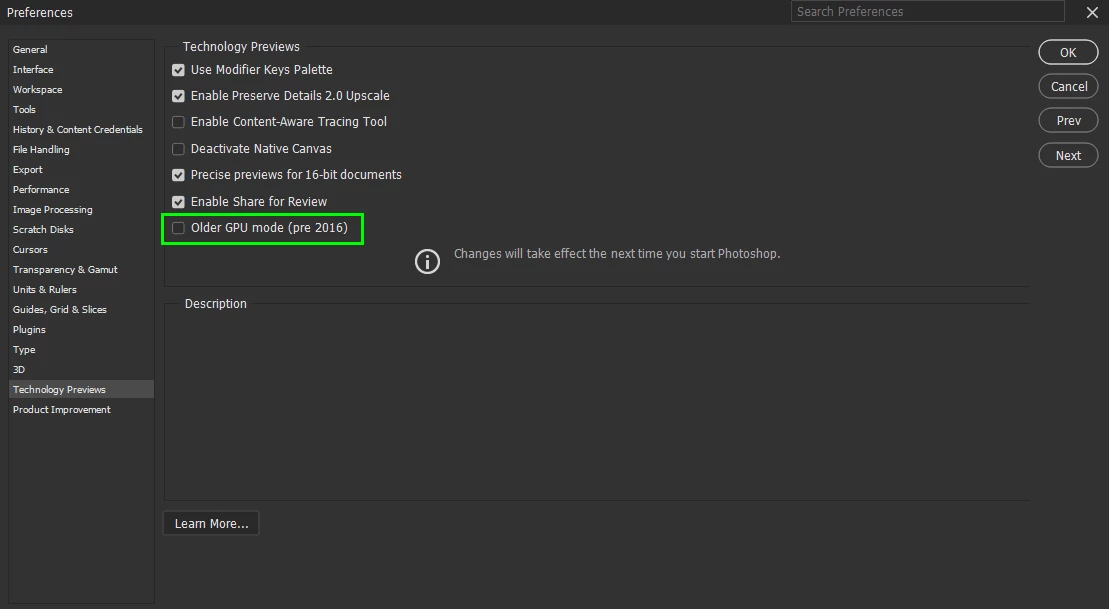Advance with the Next button
Screen dimensions: 1109x609
coord(1068,156)
